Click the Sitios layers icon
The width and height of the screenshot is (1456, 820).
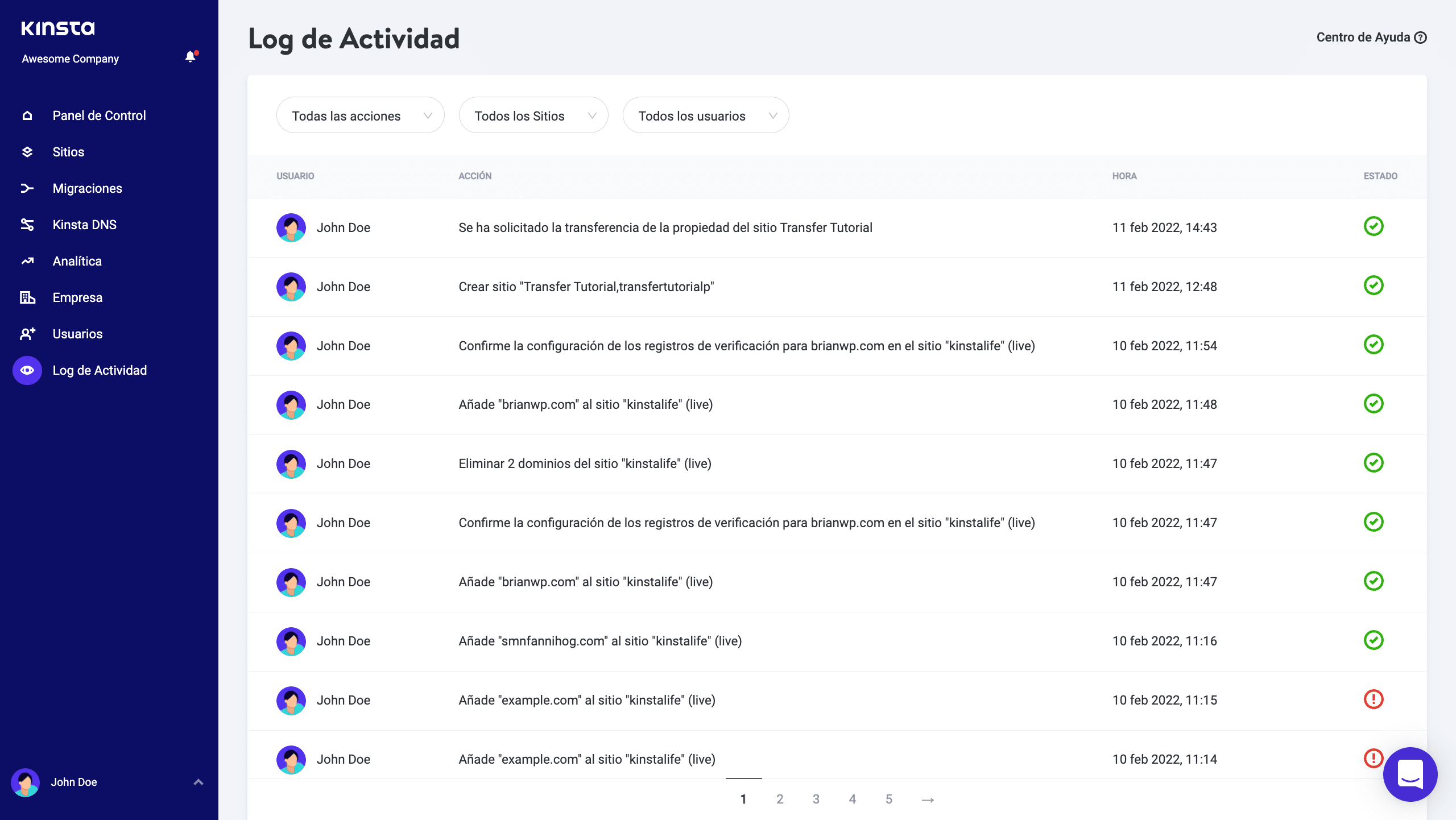tap(27, 152)
